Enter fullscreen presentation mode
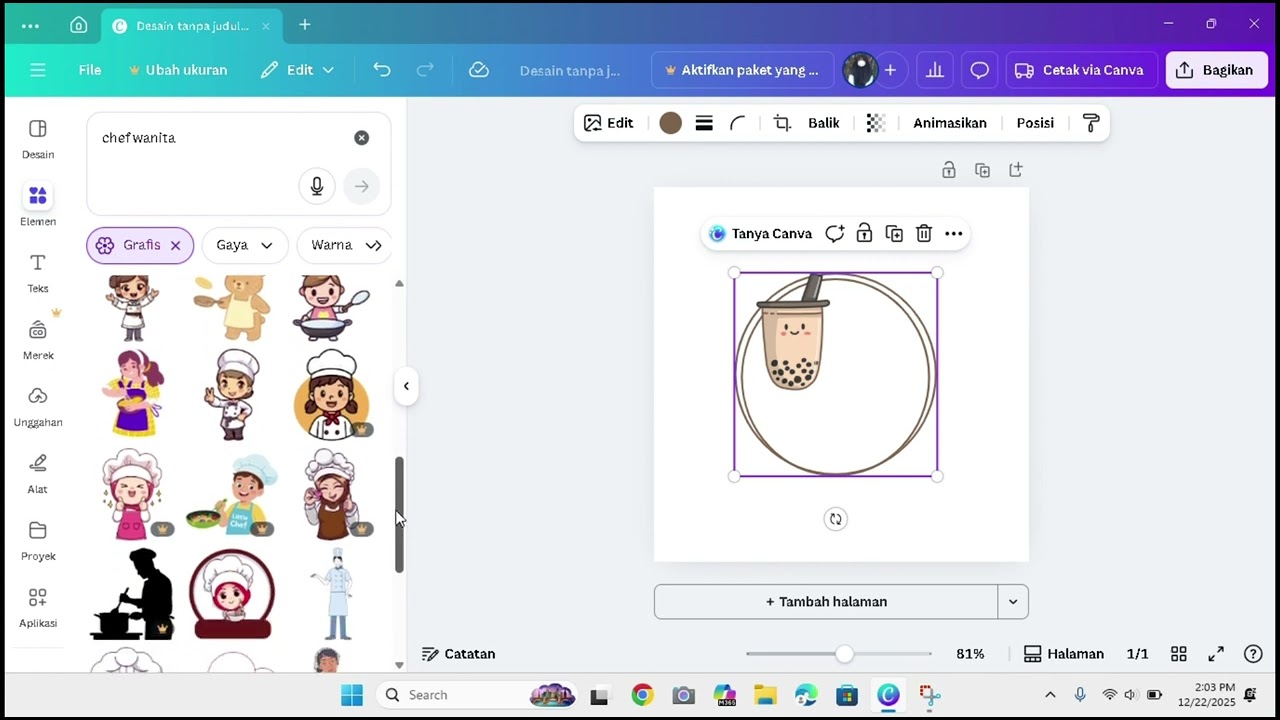Screen dimensions: 1280x720 [1216, 654]
